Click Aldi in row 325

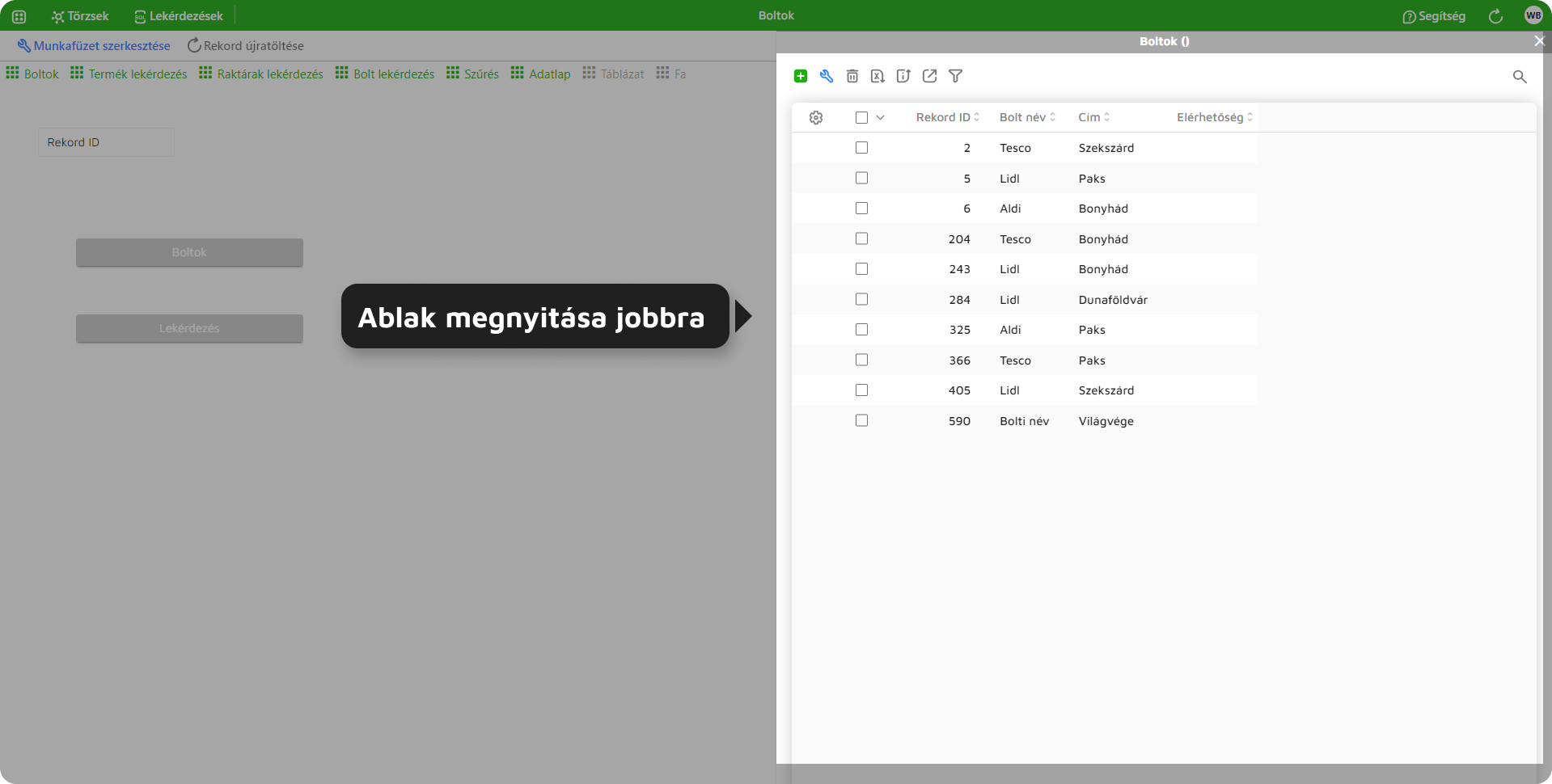click(1011, 330)
